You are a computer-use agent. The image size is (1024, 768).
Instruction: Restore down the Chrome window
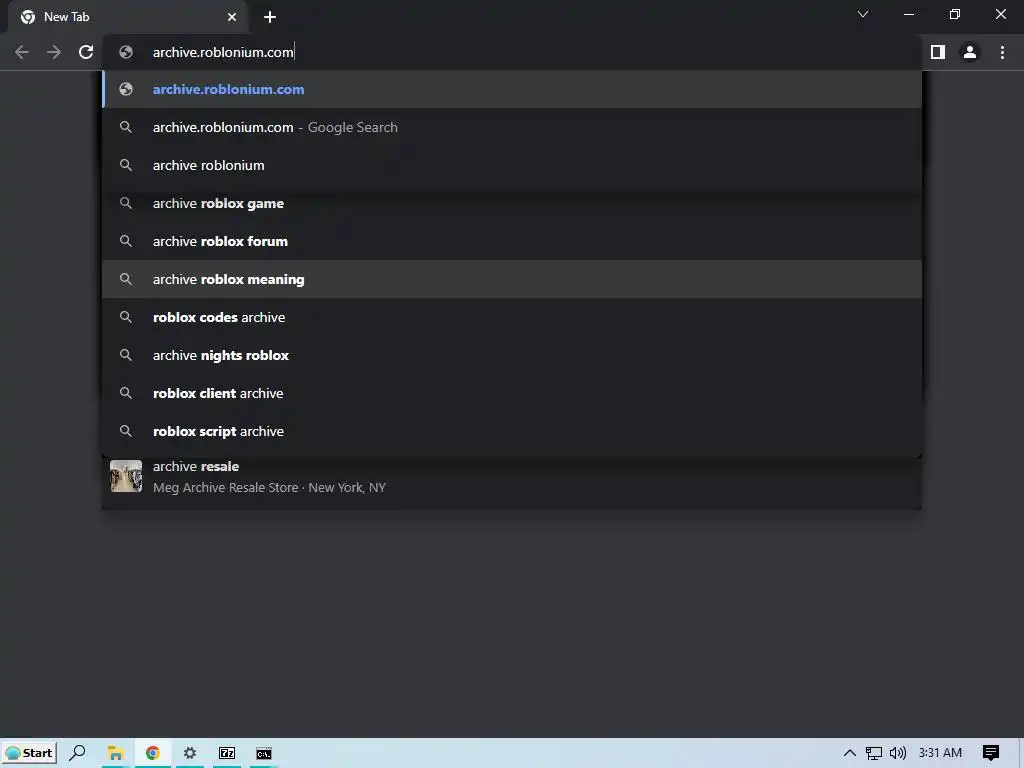[955, 14]
